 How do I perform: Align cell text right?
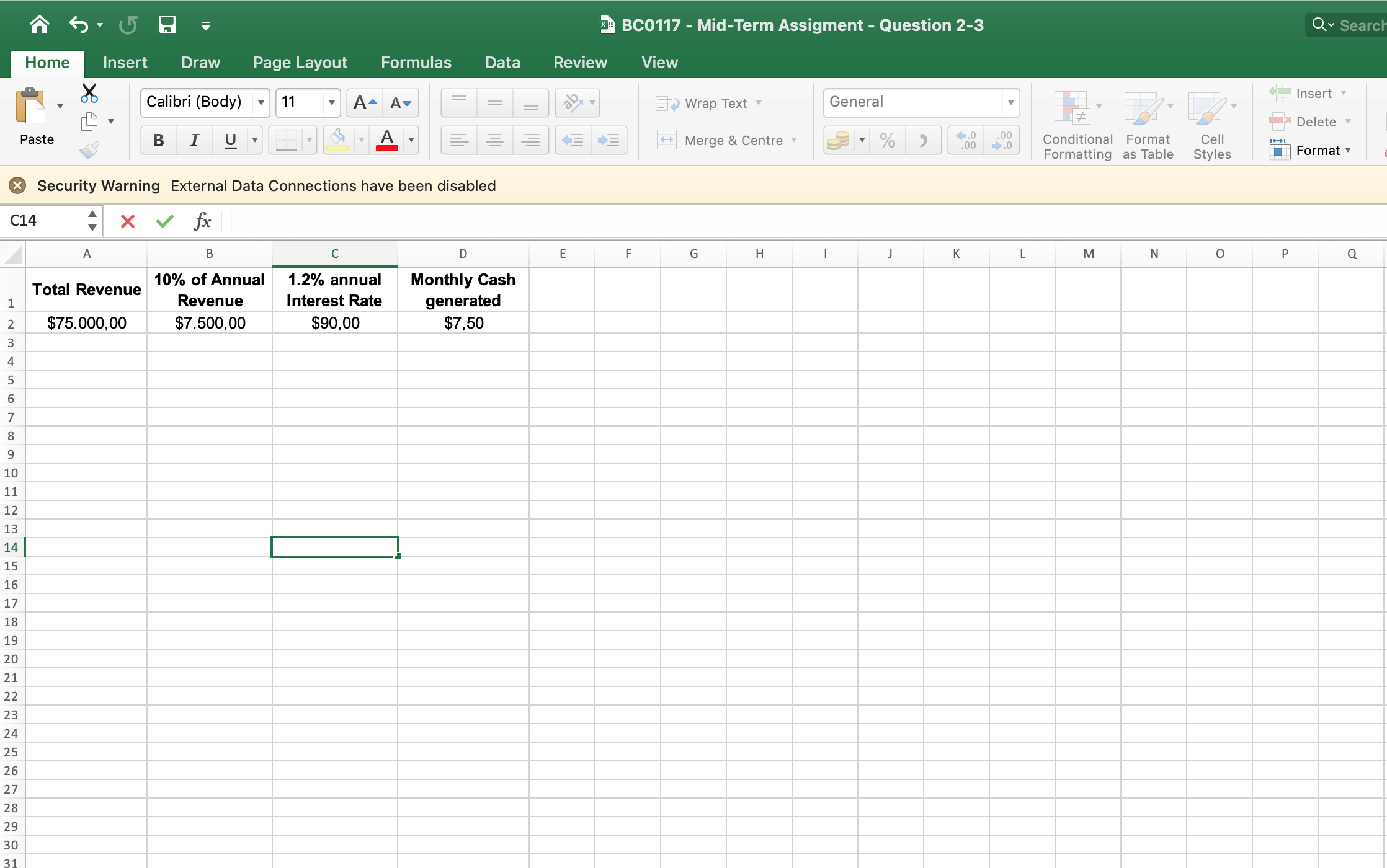531,140
